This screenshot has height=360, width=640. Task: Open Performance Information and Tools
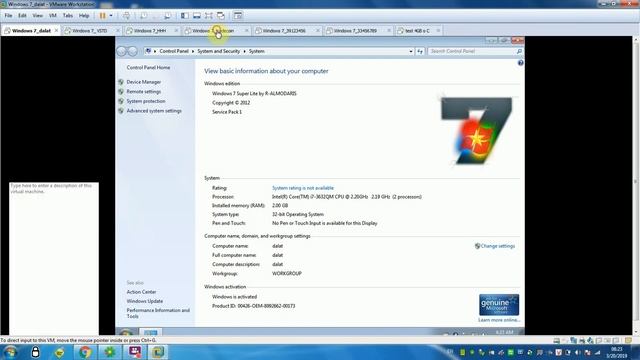point(158,313)
